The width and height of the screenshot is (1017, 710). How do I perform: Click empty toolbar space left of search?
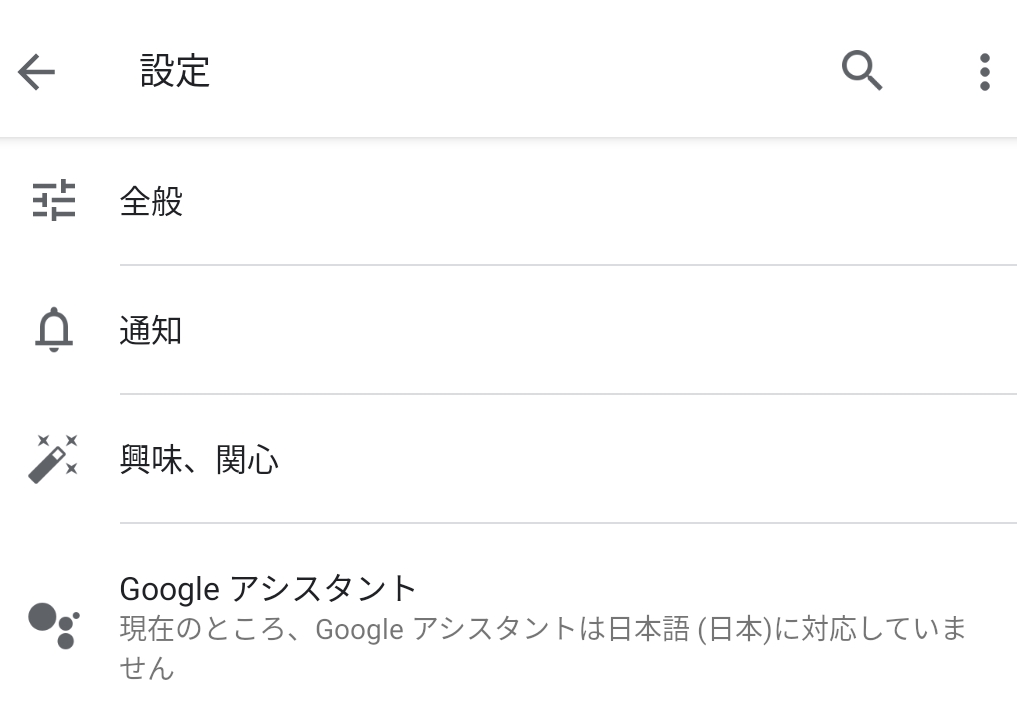point(520,72)
